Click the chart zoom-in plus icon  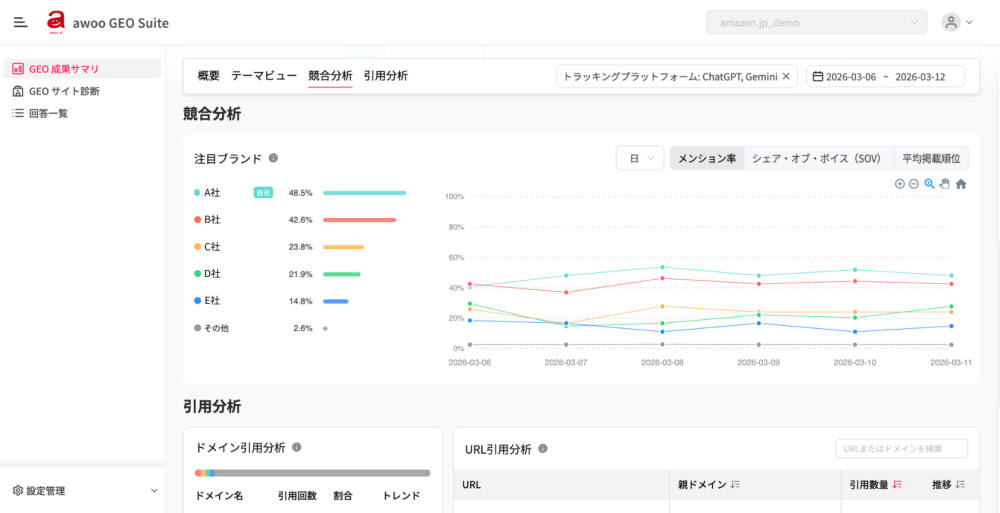[x=900, y=184]
